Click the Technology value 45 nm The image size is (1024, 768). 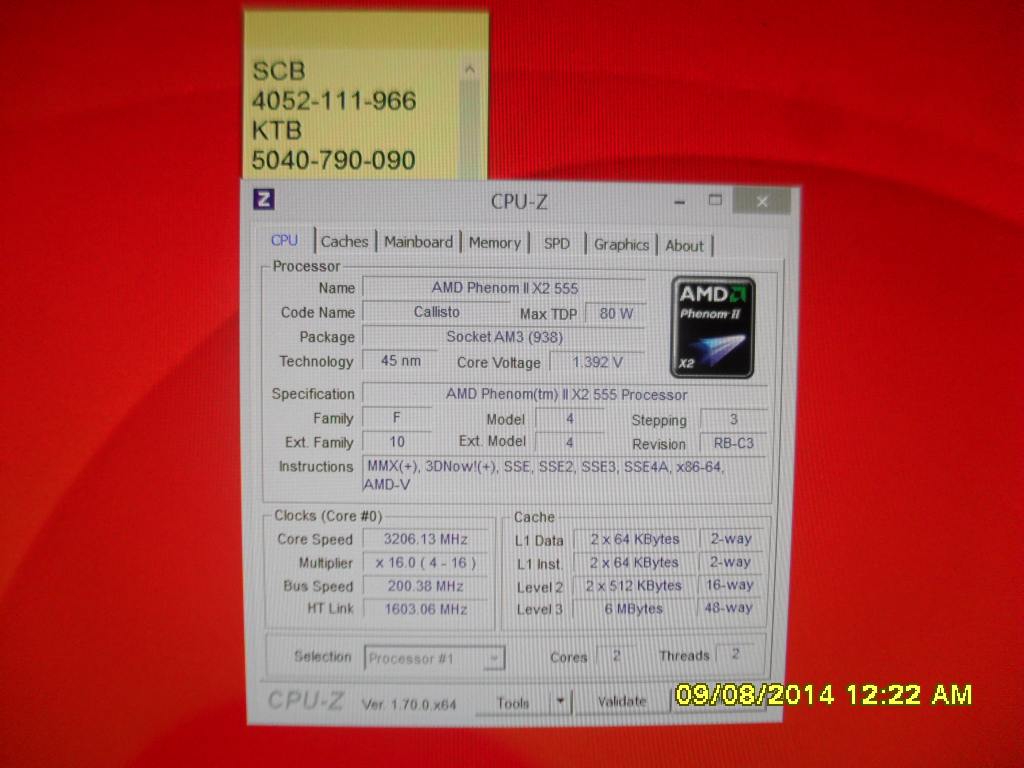pos(400,360)
